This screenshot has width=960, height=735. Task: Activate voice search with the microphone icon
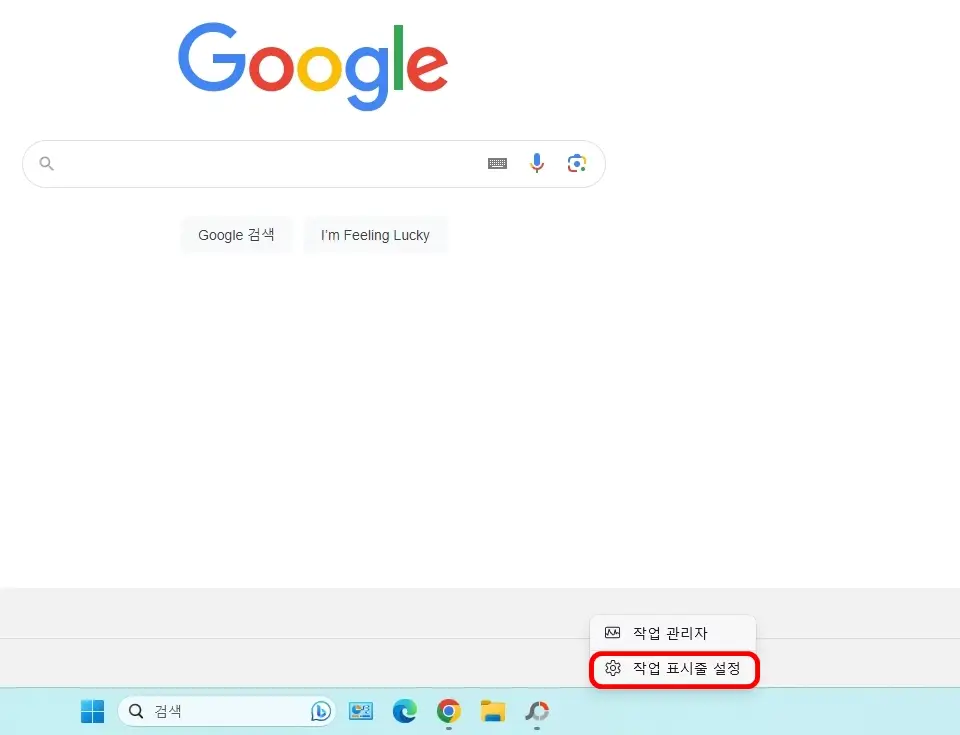537,163
